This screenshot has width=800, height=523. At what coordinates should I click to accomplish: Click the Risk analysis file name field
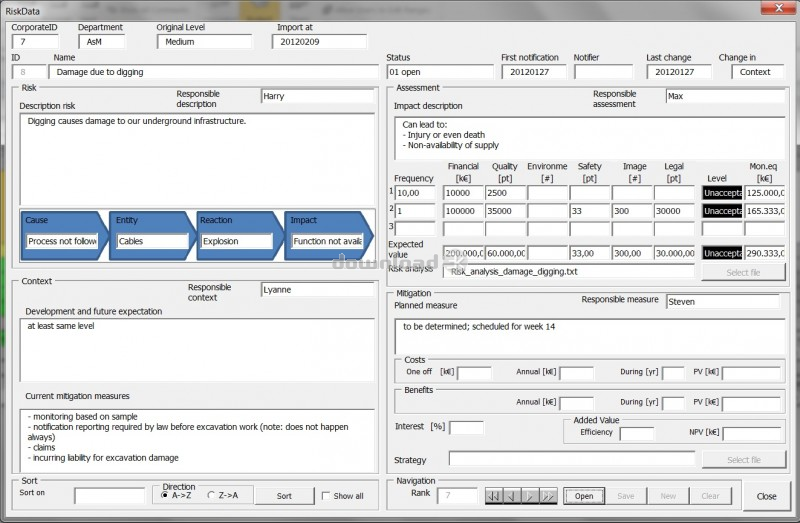point(568,272)
